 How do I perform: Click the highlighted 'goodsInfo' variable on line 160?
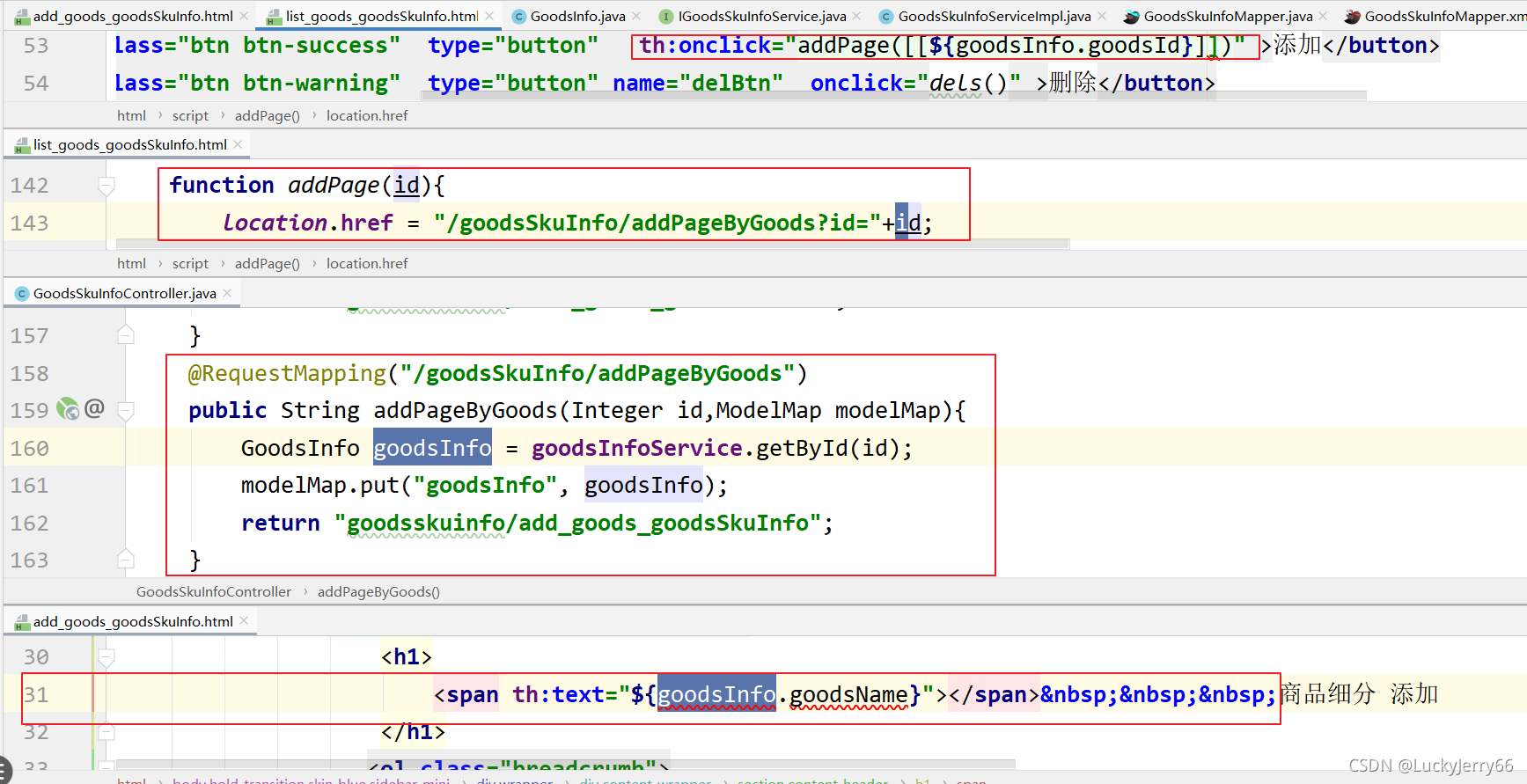[x=432, y=448]
